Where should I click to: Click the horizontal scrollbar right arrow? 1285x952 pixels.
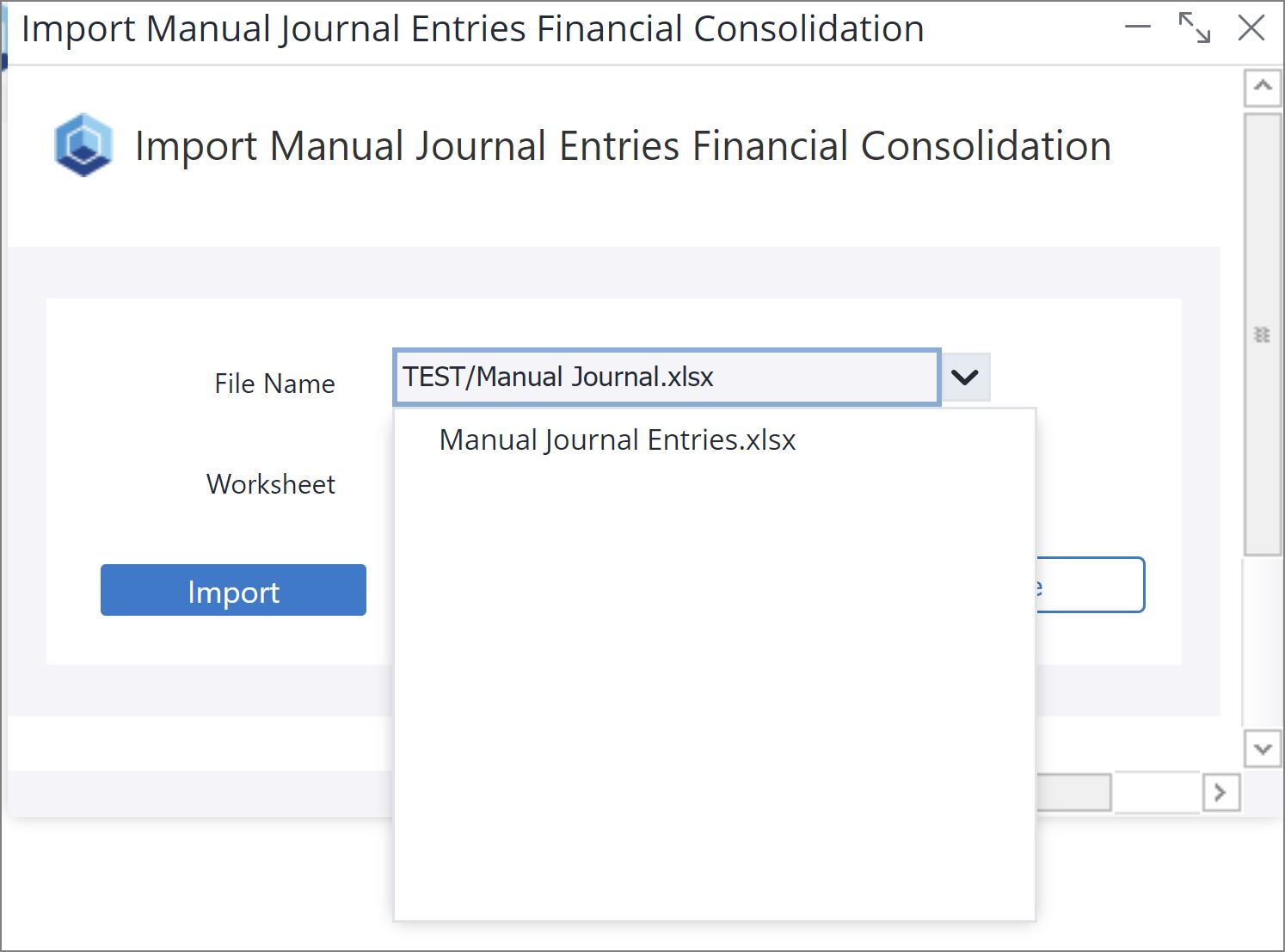pos(1220,792)
